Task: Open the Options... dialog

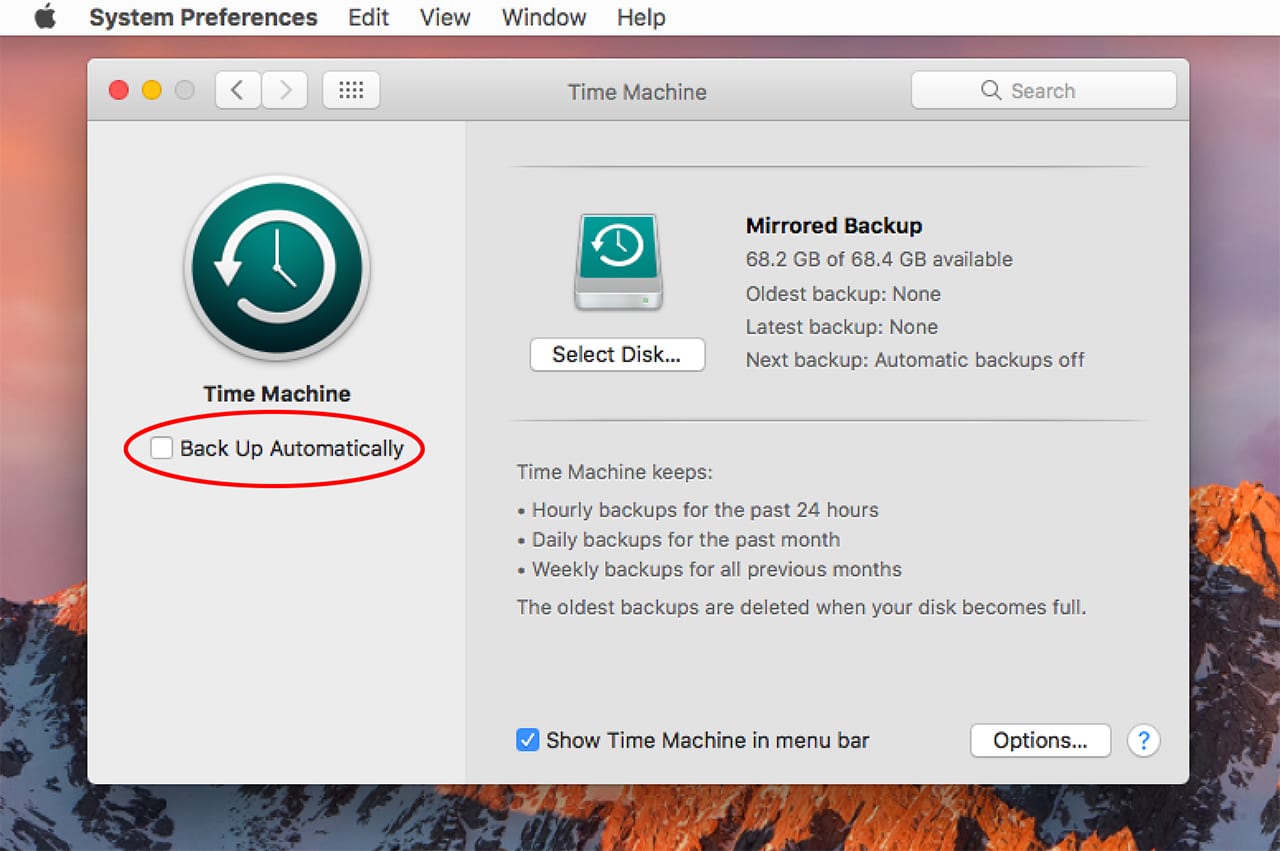Action: (x=1040, y=741)
